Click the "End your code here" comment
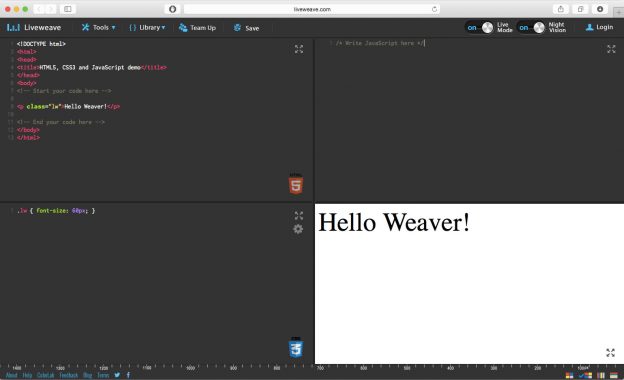 tap(61, 122)
